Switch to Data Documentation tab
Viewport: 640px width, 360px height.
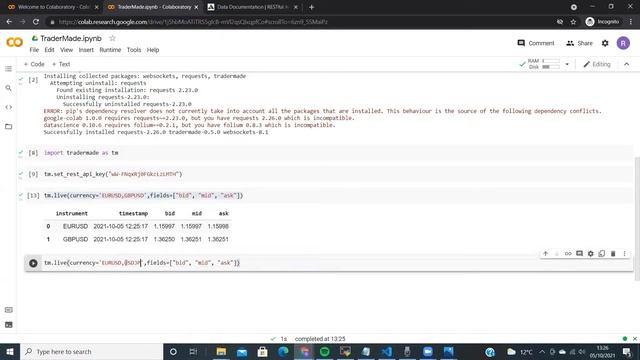pos(252,7)
